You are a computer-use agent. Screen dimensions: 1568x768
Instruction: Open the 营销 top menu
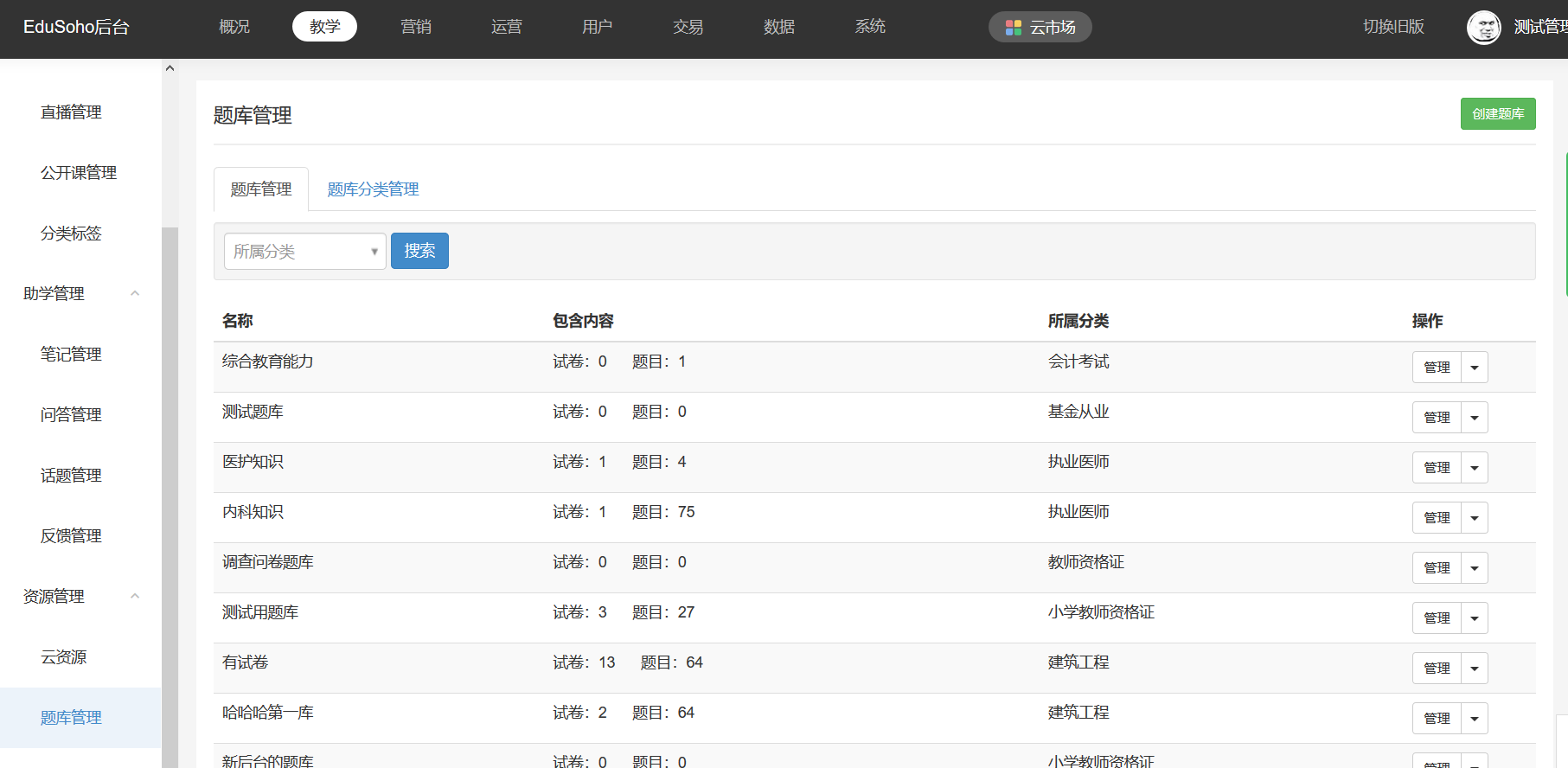415,27
